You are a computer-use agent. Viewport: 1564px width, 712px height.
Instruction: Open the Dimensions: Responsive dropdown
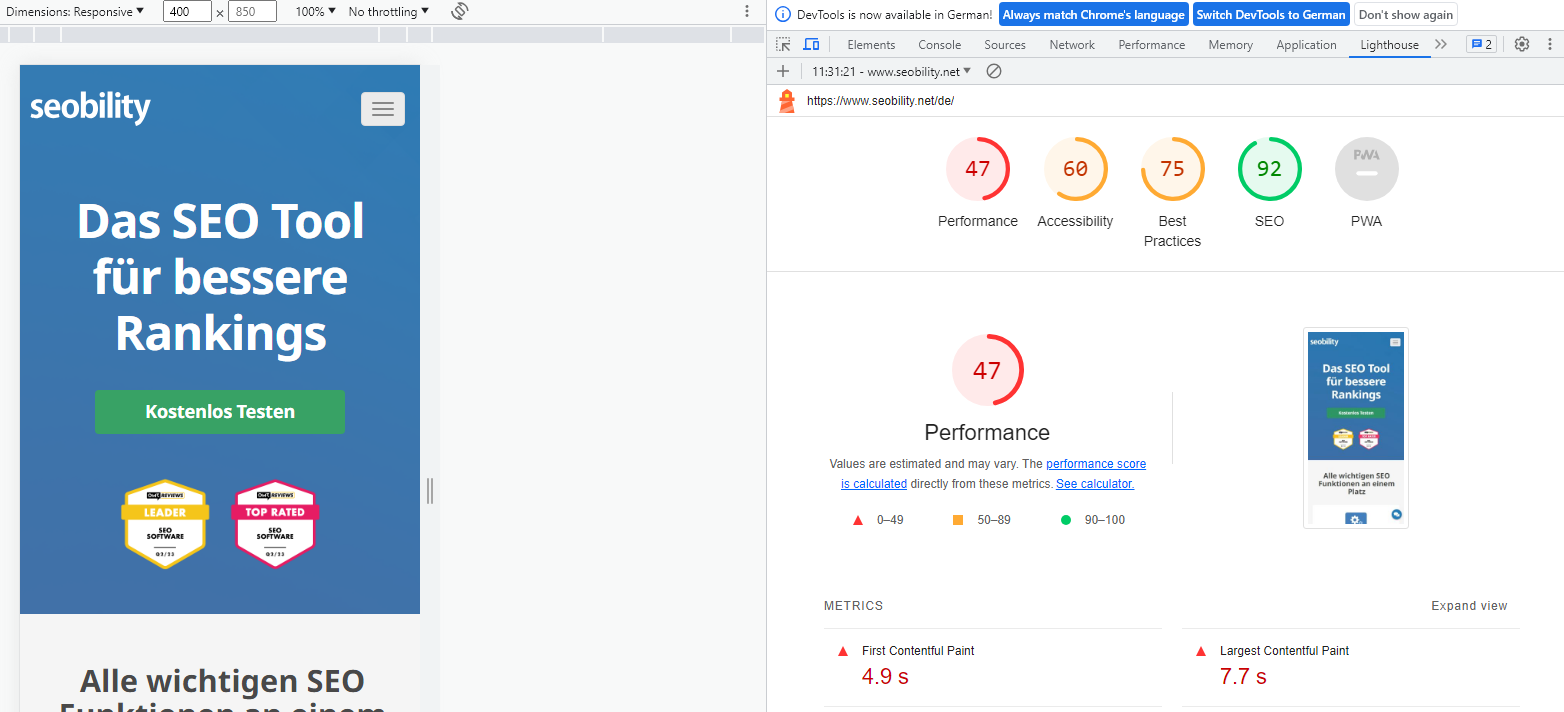pyautogui.click(x=75, y=12)
